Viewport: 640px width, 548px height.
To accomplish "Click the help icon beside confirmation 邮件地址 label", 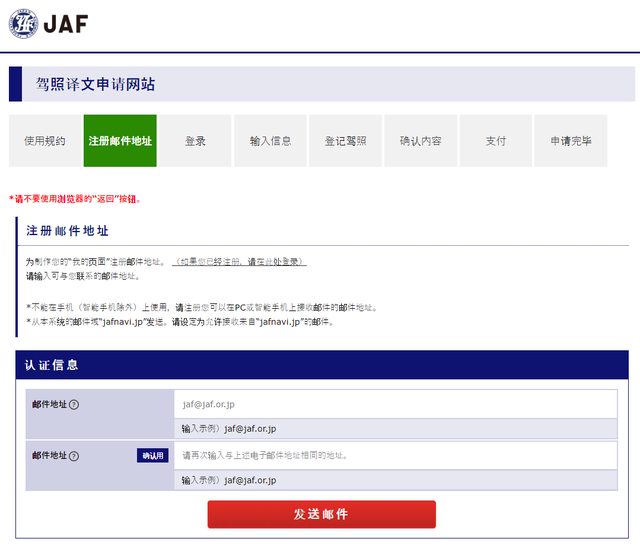I will 74,456.
